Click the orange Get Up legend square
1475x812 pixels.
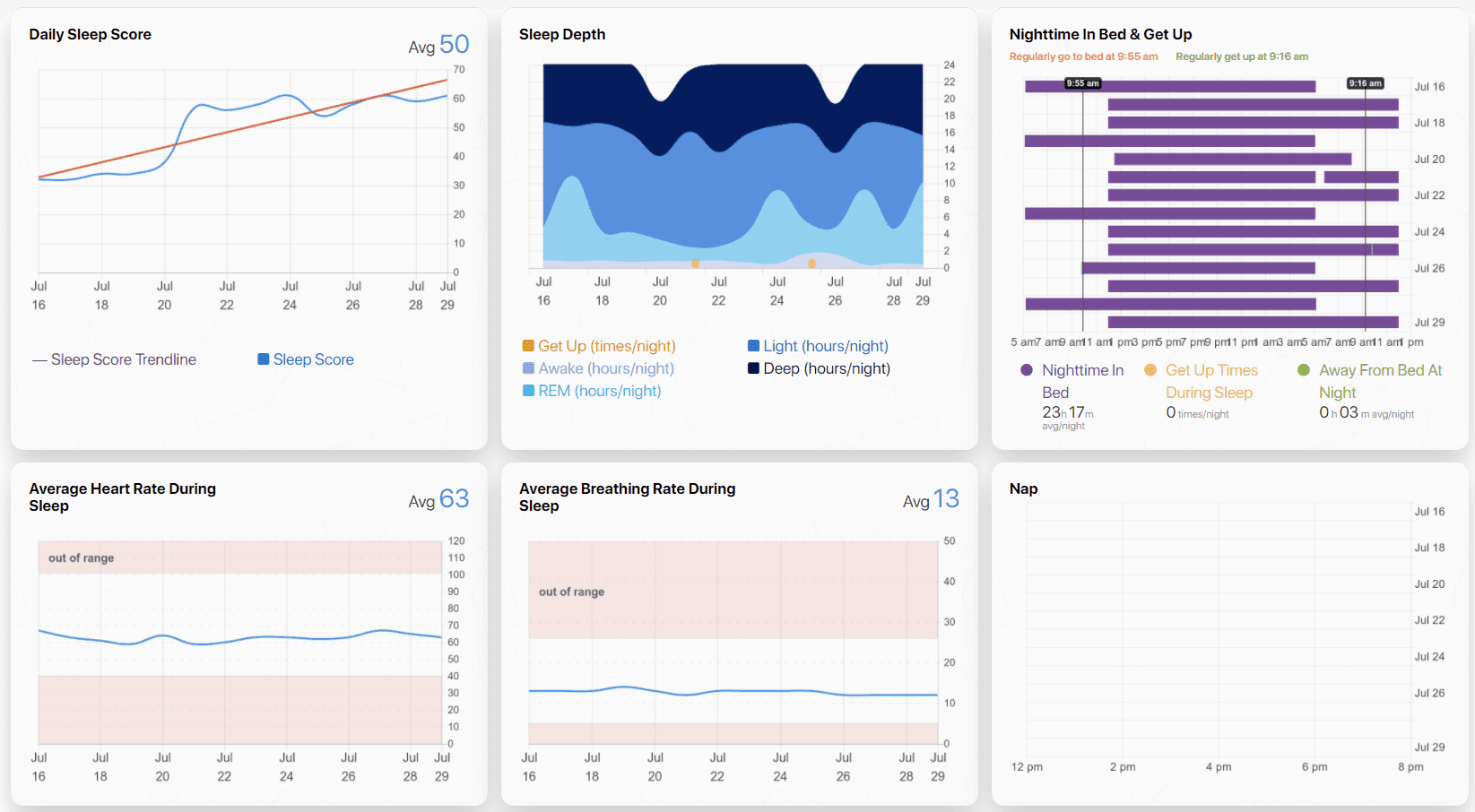tap(528, 346)
